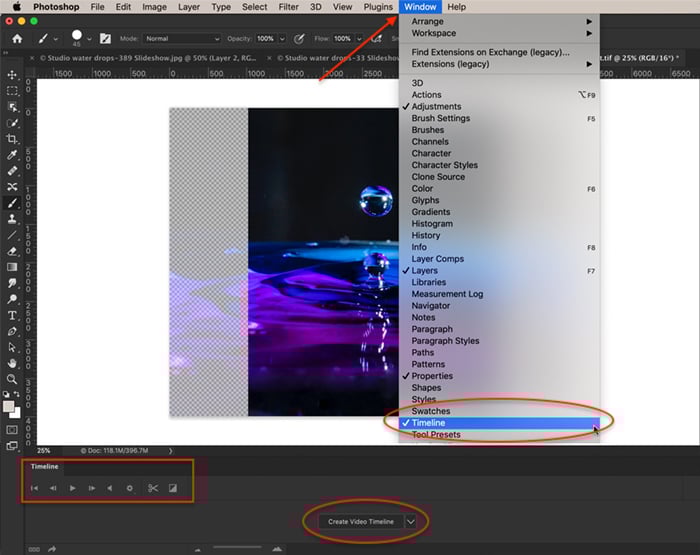
Task: Uncheck Layers in Window menu
Action: click(x=499, y=271)
